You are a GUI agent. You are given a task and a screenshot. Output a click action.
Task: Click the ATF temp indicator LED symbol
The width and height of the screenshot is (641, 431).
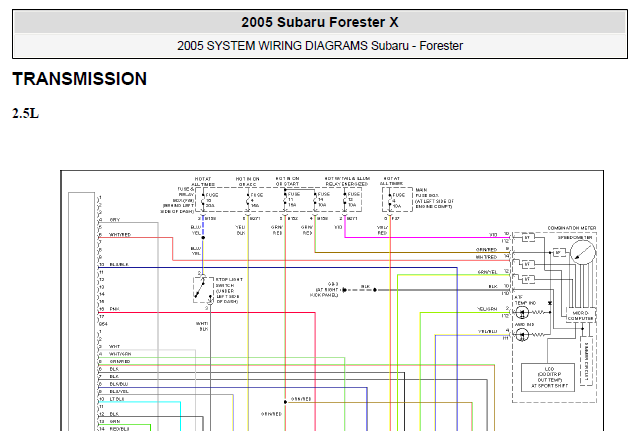[x=522, y=313]
